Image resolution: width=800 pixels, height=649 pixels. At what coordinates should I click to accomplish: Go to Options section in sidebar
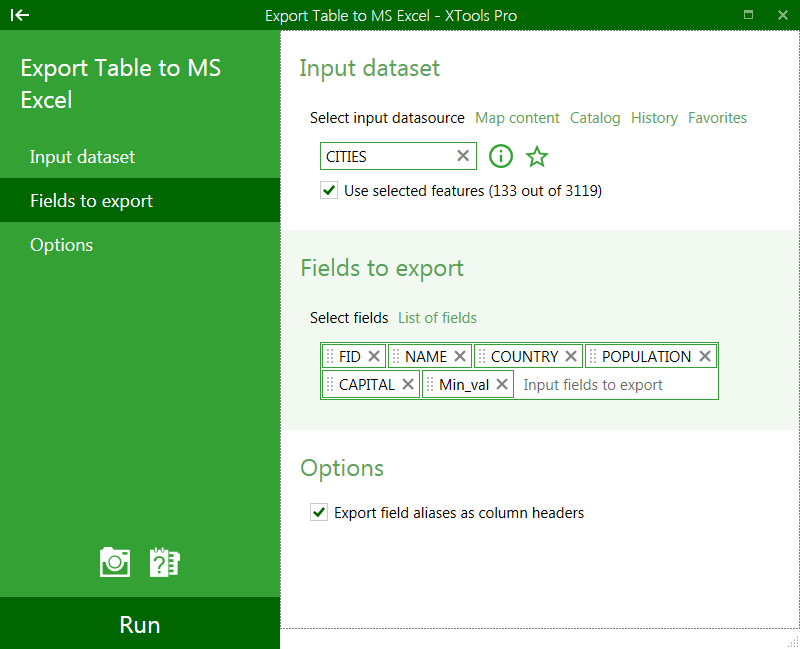pyautogui.click(x=140, y=245)
